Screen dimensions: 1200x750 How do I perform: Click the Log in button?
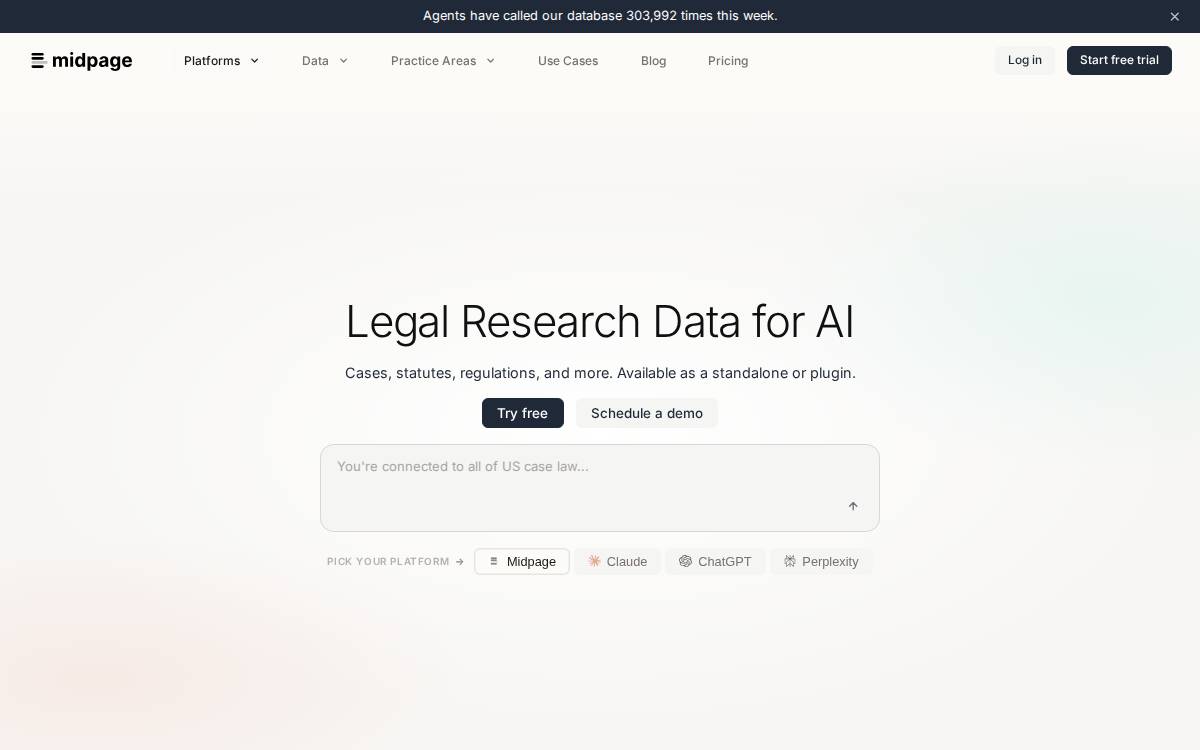coord(1025,60)
